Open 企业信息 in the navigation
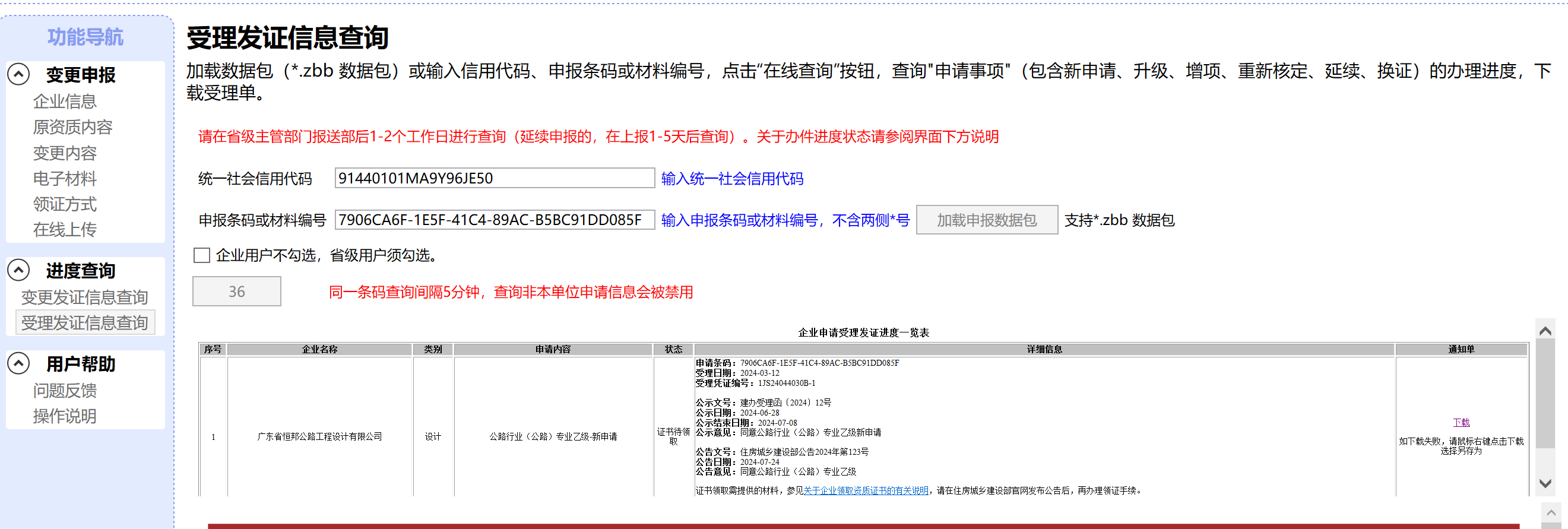Image resolution: width=1568 pixels, height=529 pixels. (x=65, y=101)
